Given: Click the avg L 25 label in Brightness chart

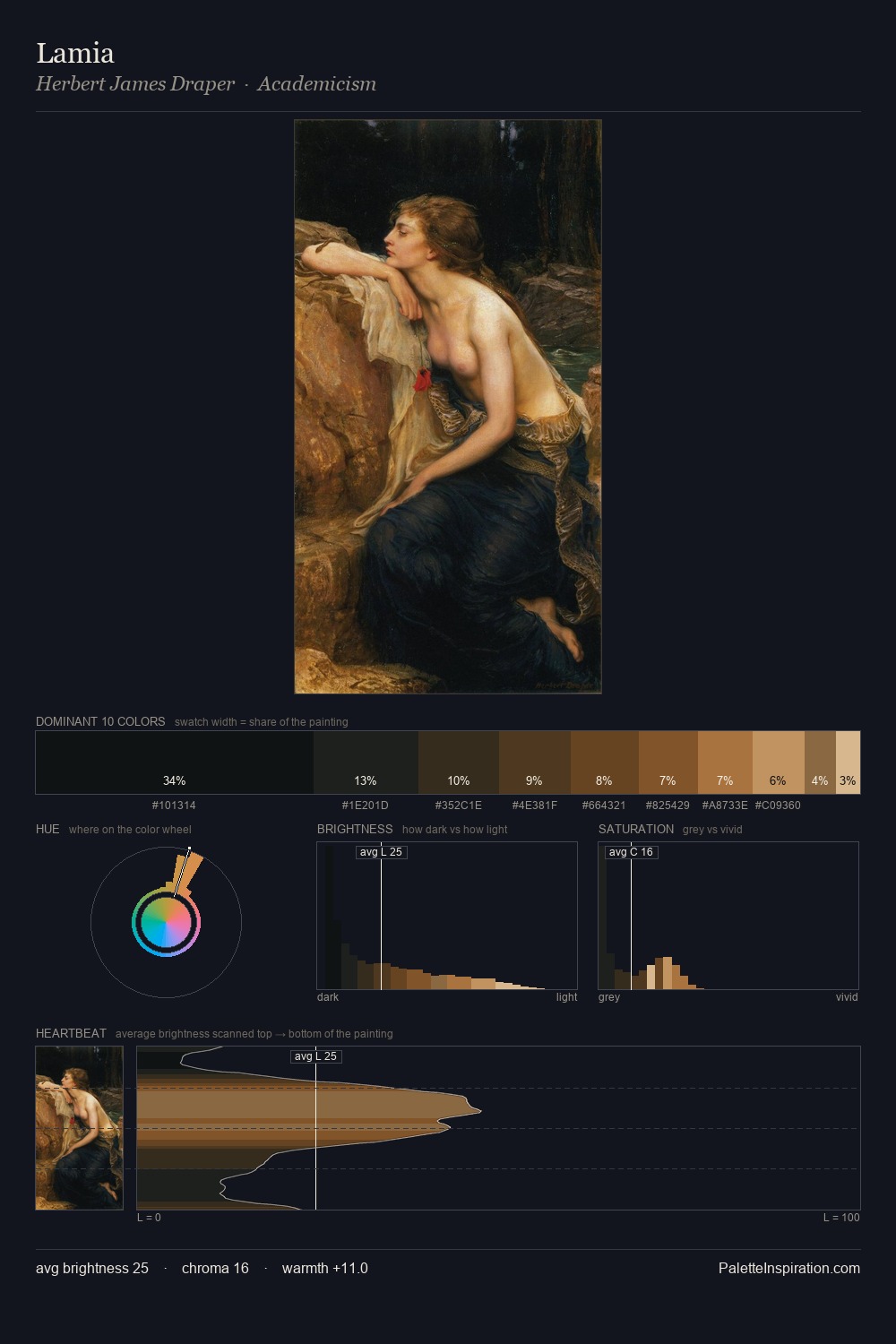Looking at the screenshot, I should (x=381, y=852).
